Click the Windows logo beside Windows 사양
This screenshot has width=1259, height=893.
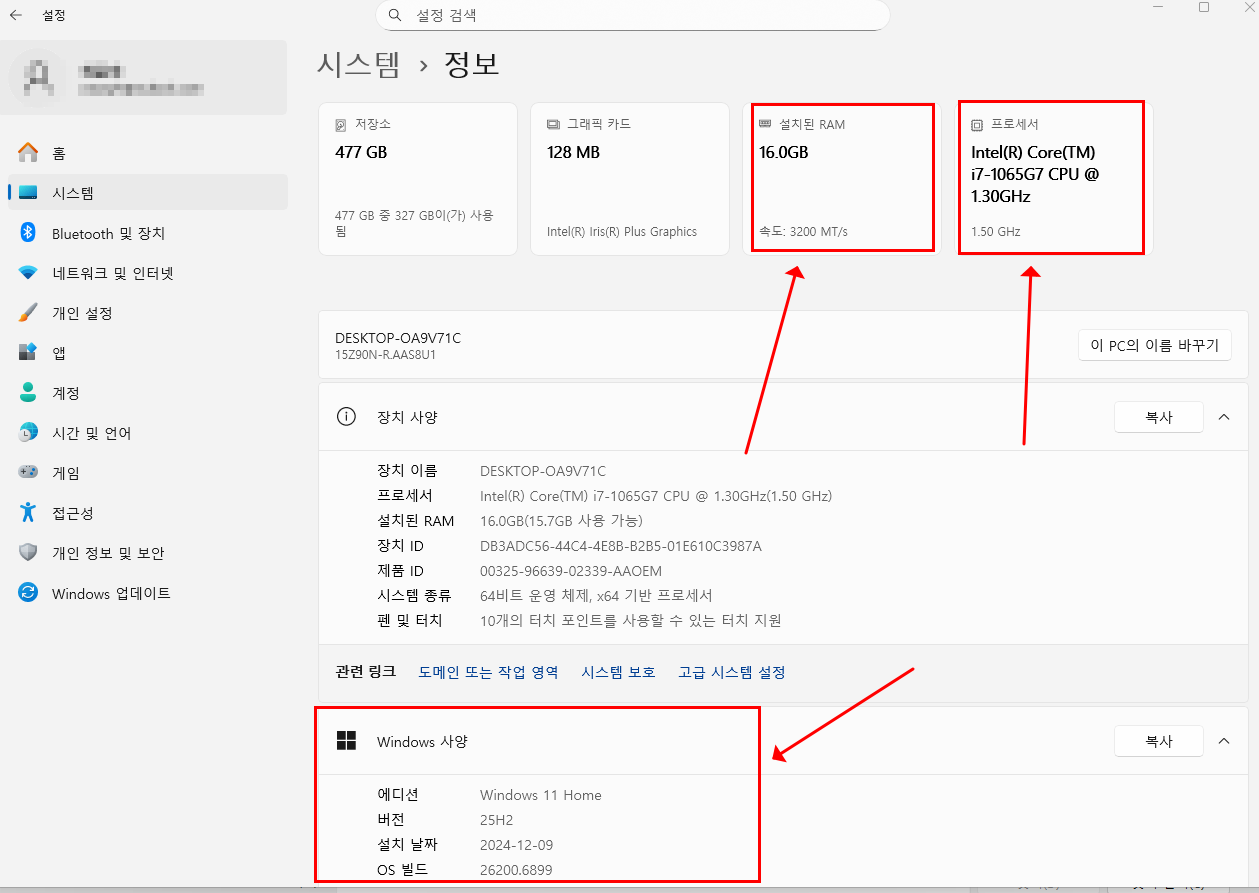[346, 741]
